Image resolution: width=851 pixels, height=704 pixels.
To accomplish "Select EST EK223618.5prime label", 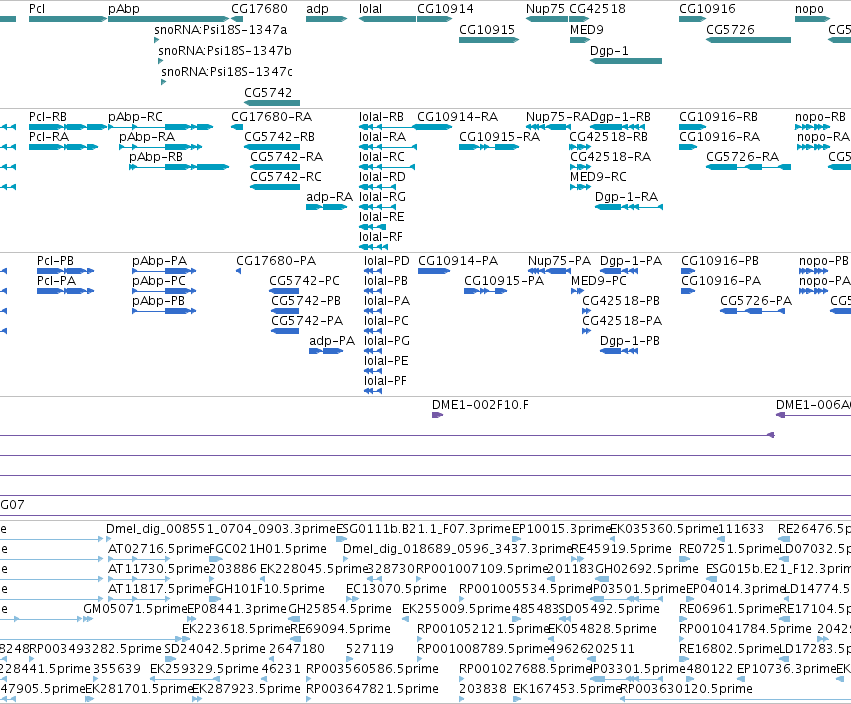I will (236, 629).
